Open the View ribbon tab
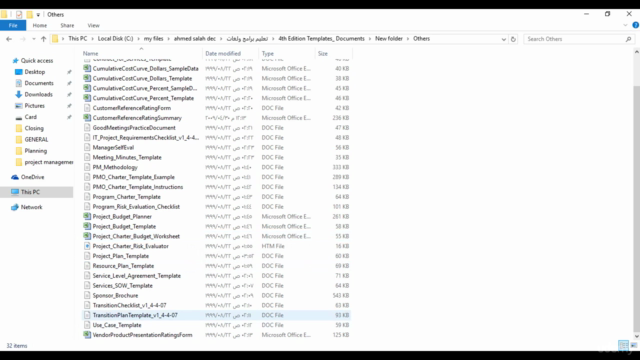The width and height of the screenshot is (640, 360). coord(93,25)
